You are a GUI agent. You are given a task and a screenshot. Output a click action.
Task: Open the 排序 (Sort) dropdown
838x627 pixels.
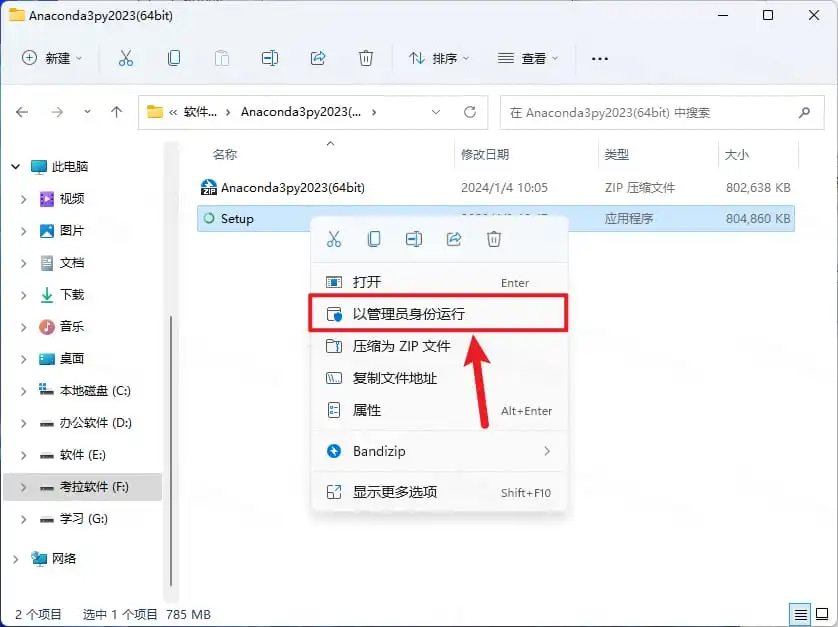pos(439,58)
